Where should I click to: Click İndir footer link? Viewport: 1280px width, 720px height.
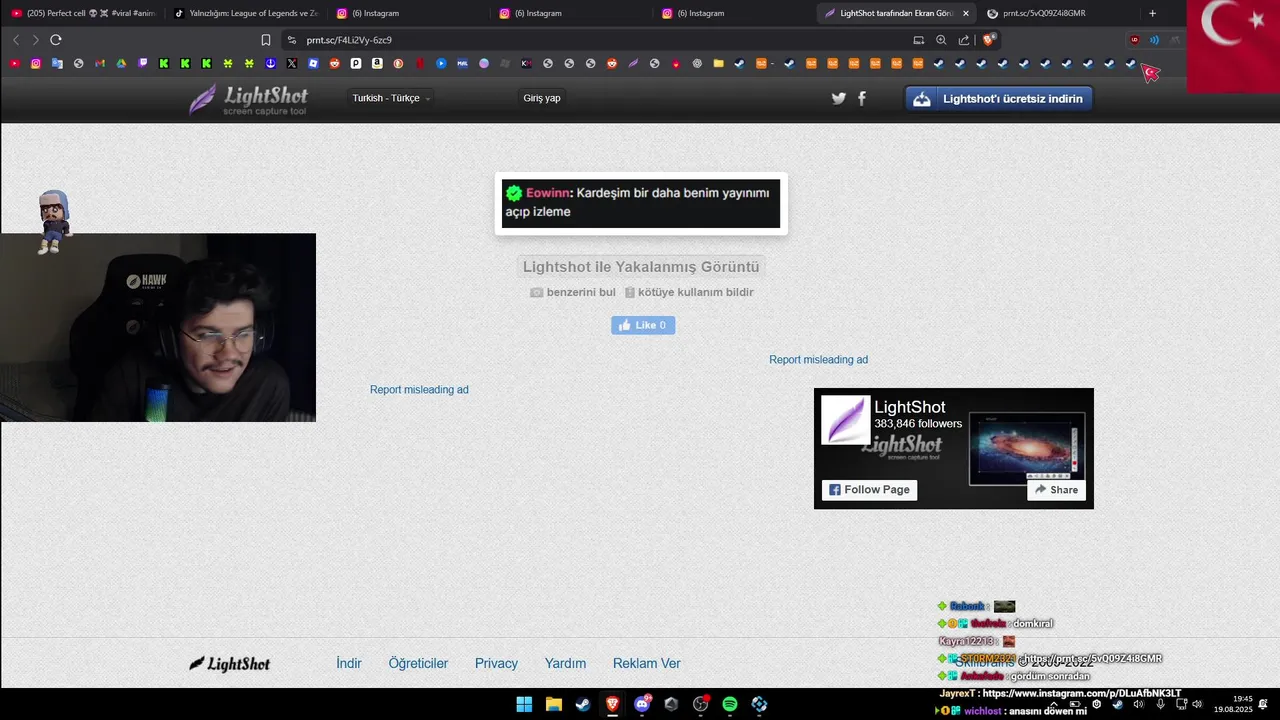click(x=349, y=663)
